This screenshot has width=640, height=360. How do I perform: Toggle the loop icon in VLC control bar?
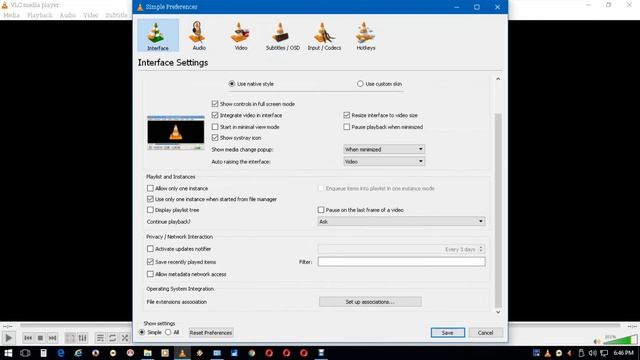pyautogui.click(x=112, y=338)
